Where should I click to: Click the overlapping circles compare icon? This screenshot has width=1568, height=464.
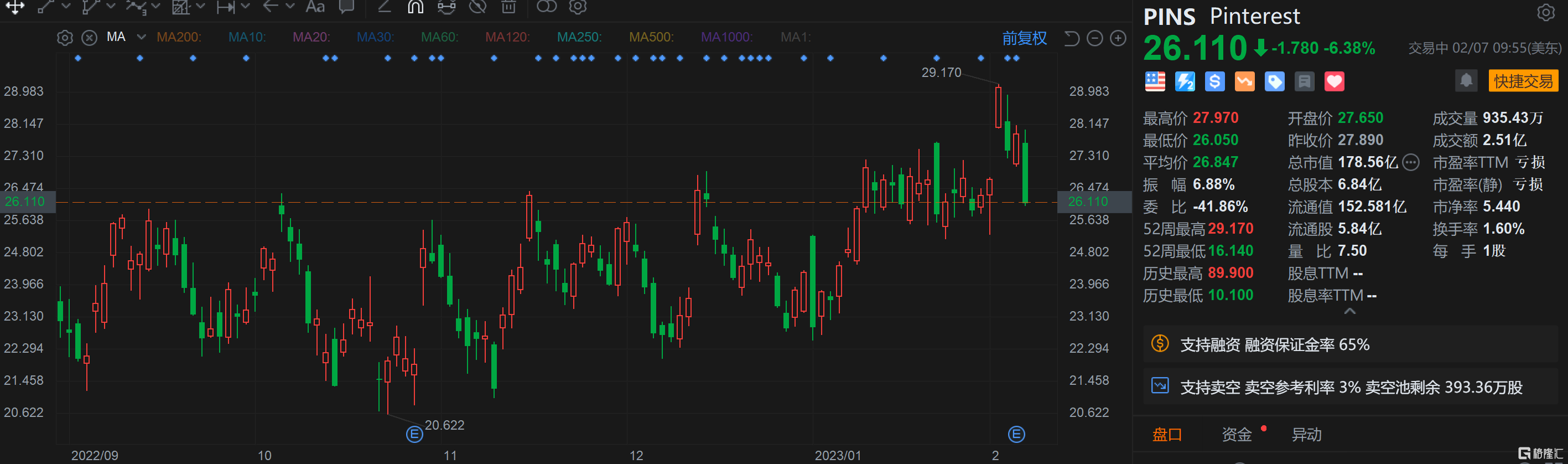pos(547,7)
